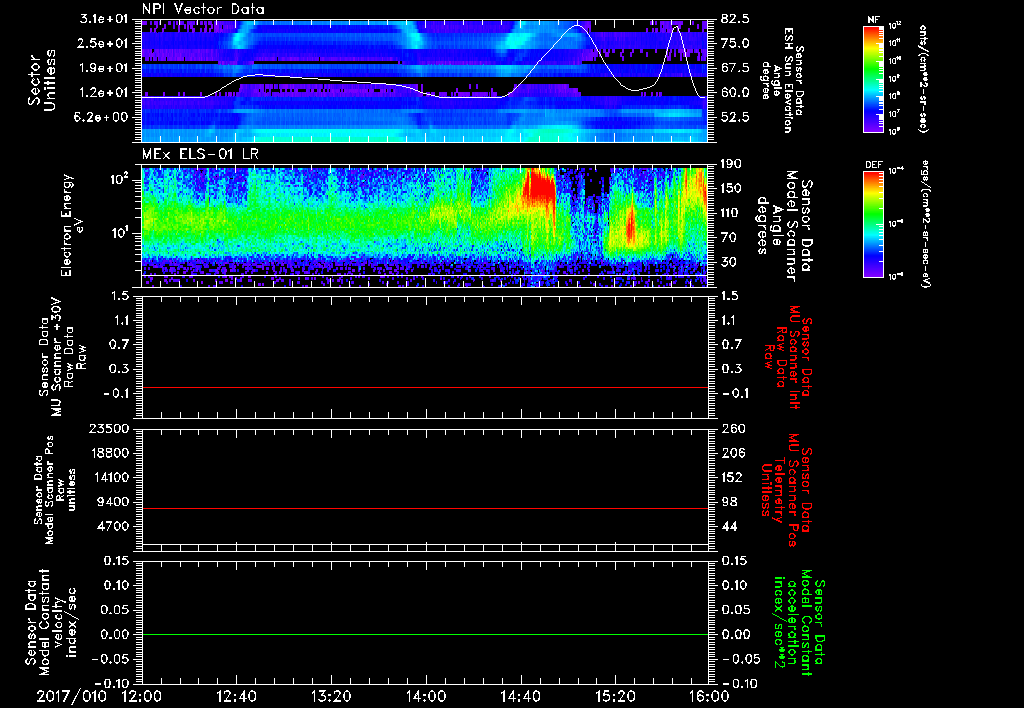Click the red line in MU Scanner +30V panel
Screen dimensions: 1024x708
tap(425, 388)
